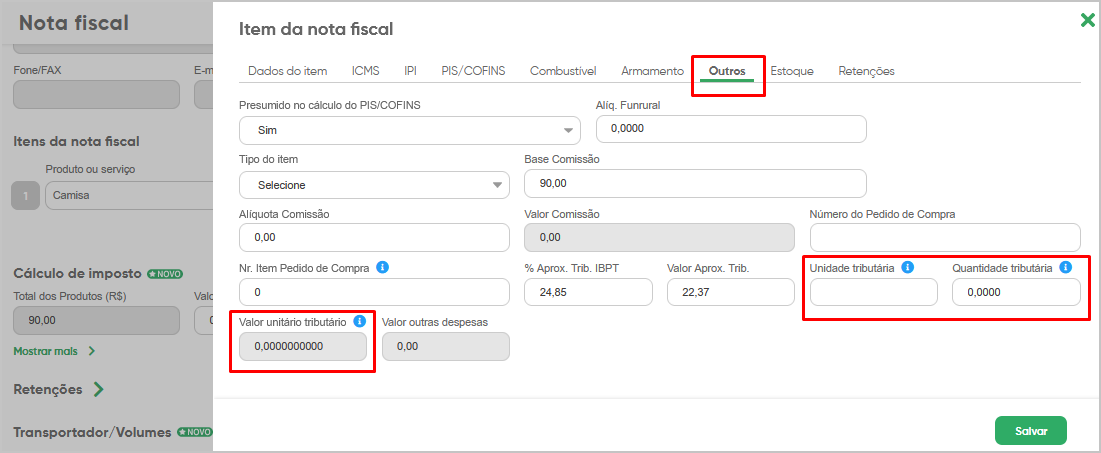The height and width of the screenshot is (453, 1101).
Task: Expand Mostrar mais link
Action: [54, 350]
